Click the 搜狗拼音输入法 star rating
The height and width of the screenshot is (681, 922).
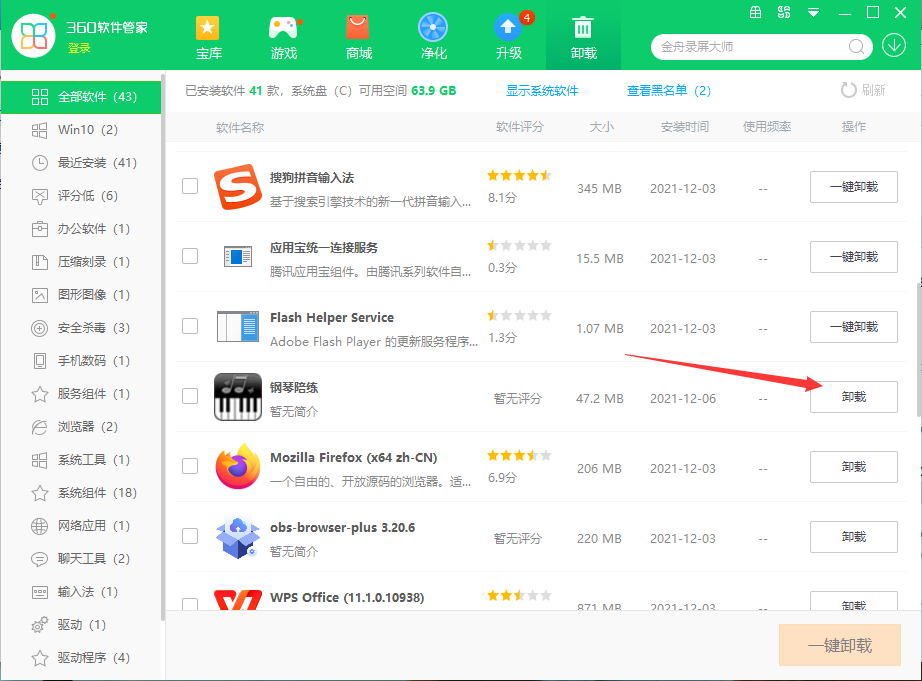[x=519, y=175]
